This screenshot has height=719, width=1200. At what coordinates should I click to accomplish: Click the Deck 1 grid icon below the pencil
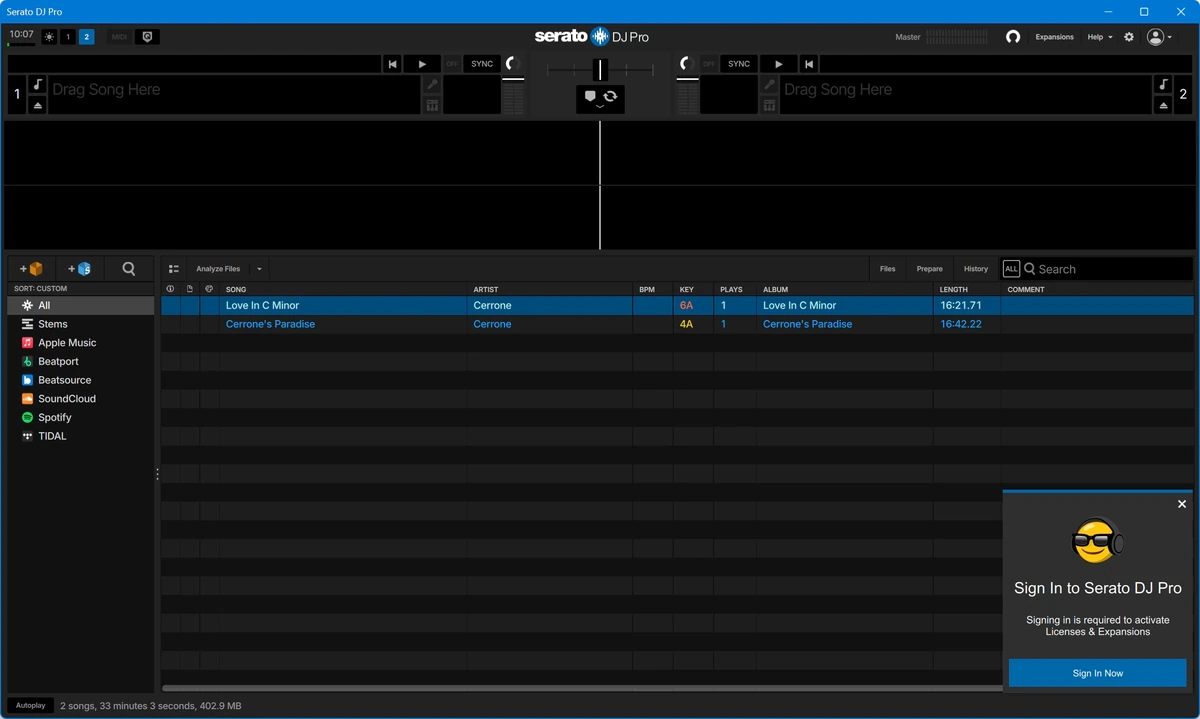click(432, 105)
